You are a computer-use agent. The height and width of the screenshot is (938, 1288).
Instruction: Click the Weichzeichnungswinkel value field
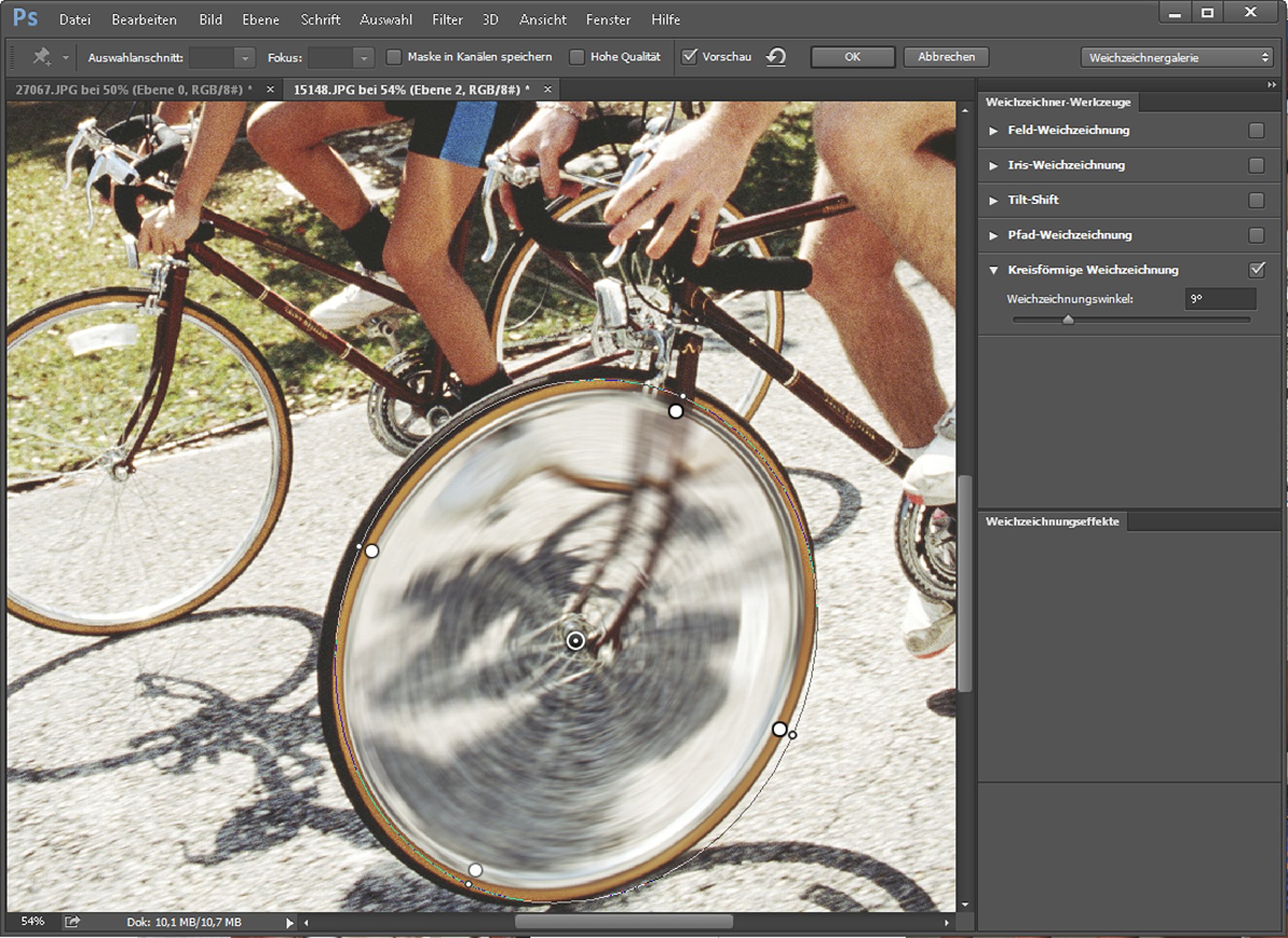coord(1220,299)
